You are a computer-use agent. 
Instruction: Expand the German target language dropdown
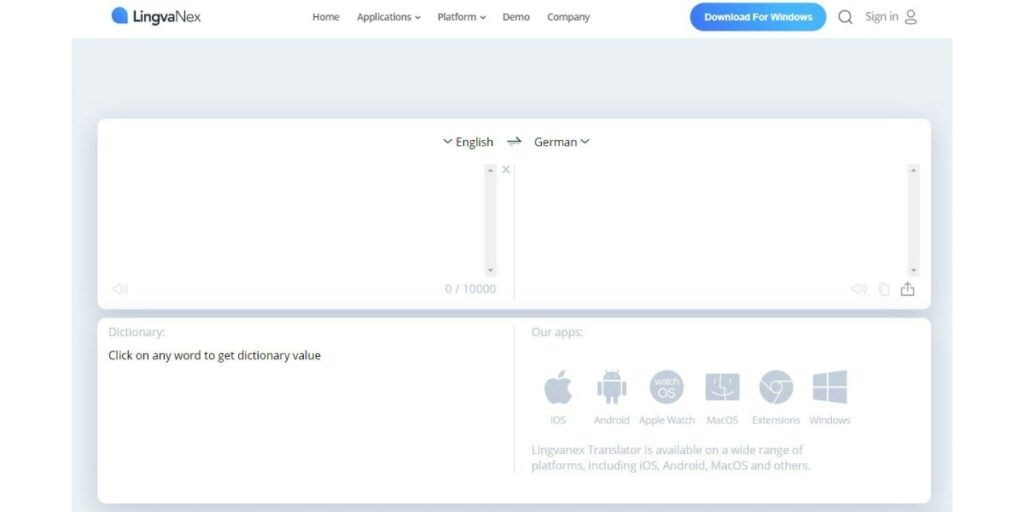[562, 142]
